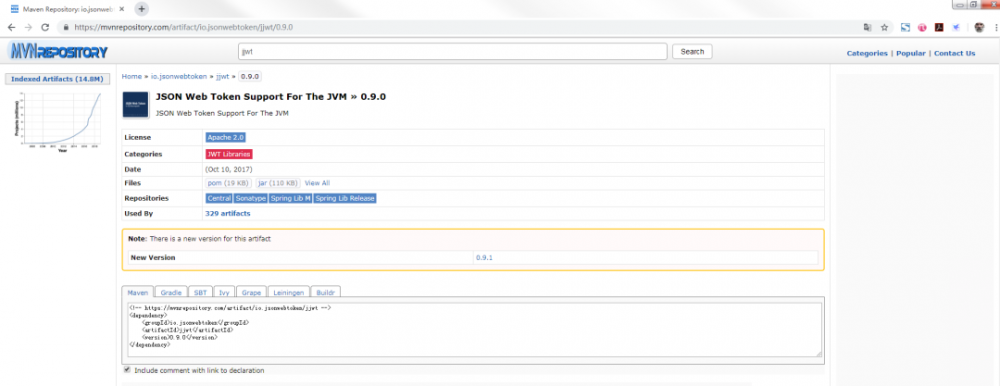
Task: Open the user profile avatar
Action: [x=978, y=27]
